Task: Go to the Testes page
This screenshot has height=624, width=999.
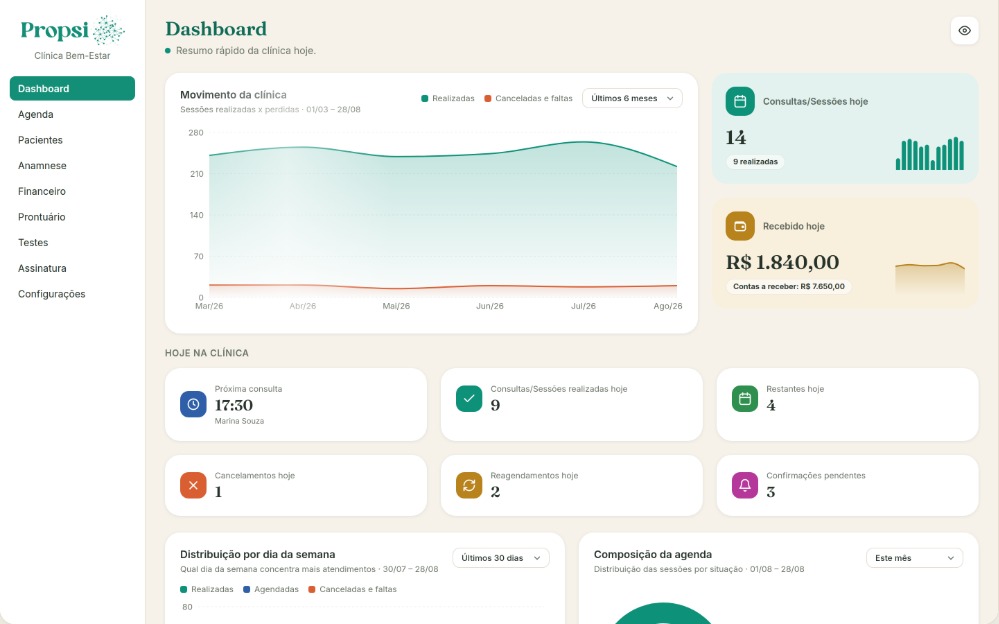Action: point(72,243)
